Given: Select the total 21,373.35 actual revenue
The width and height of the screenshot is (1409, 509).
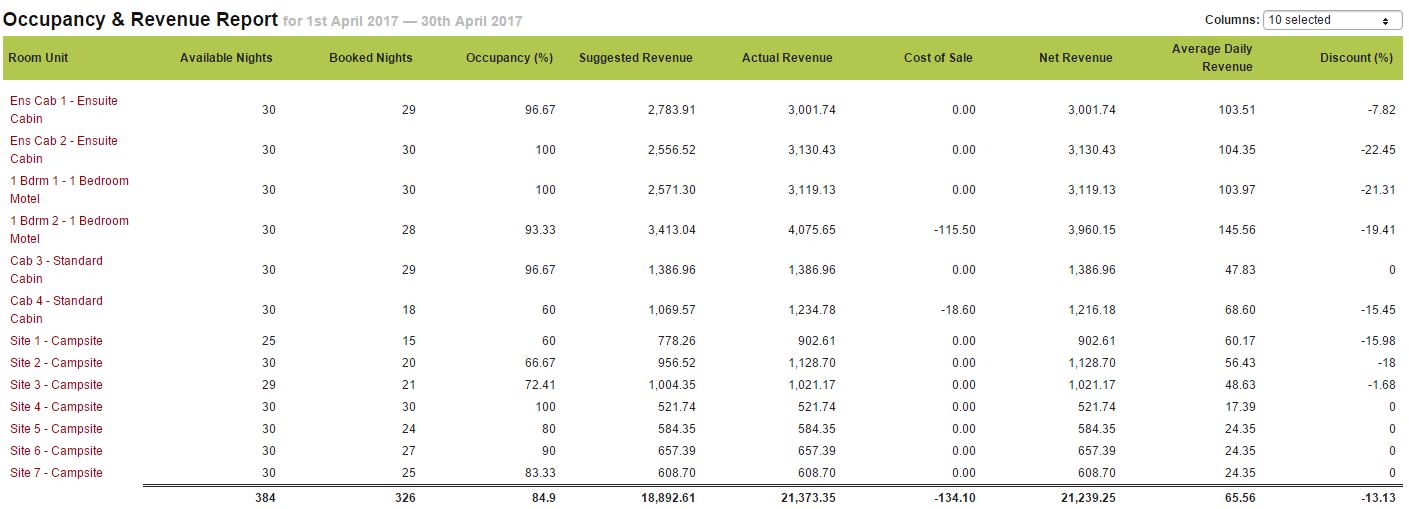Looking at the screenshot, I should (x=808, y=497).
